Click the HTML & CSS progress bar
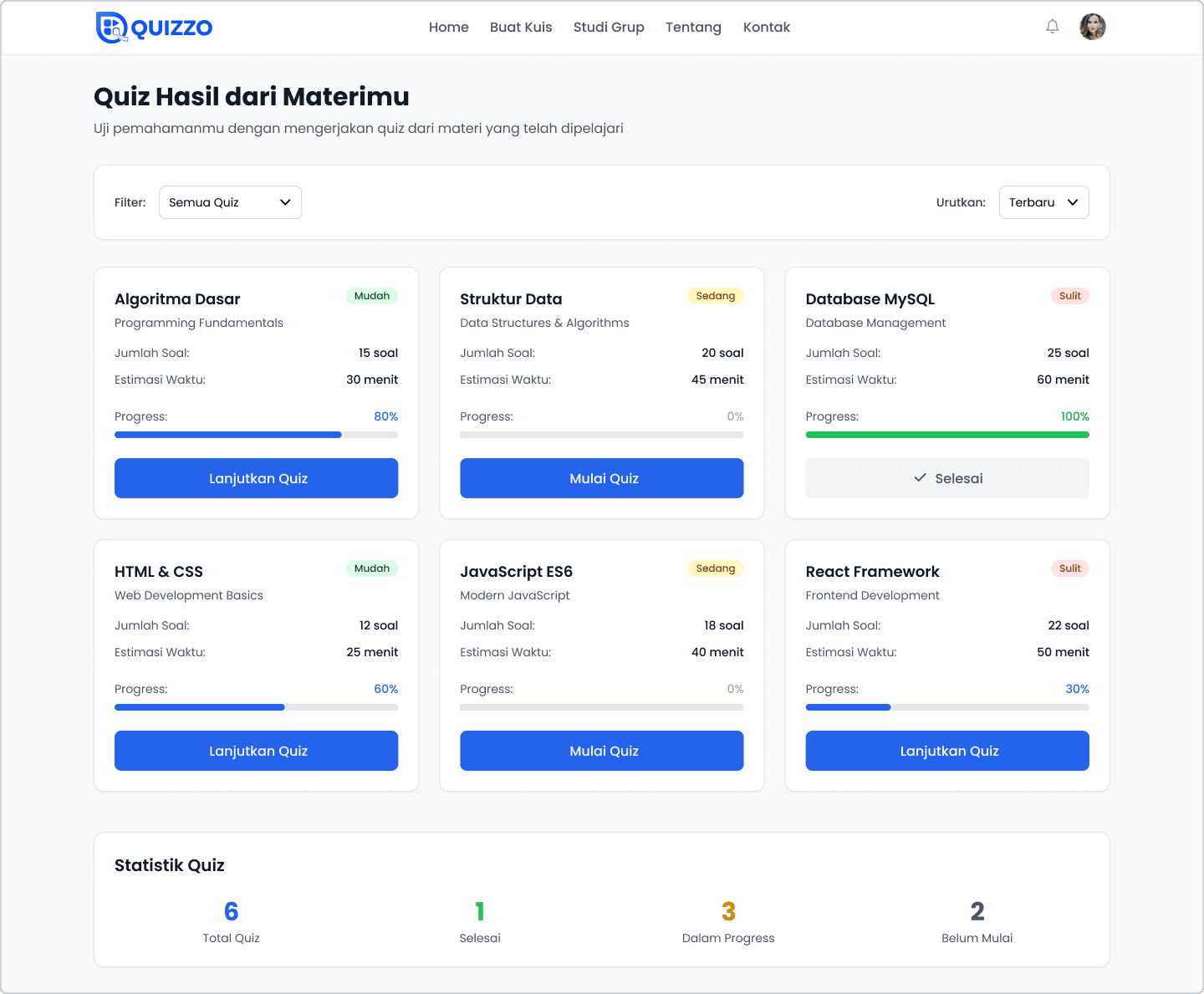 256,707
